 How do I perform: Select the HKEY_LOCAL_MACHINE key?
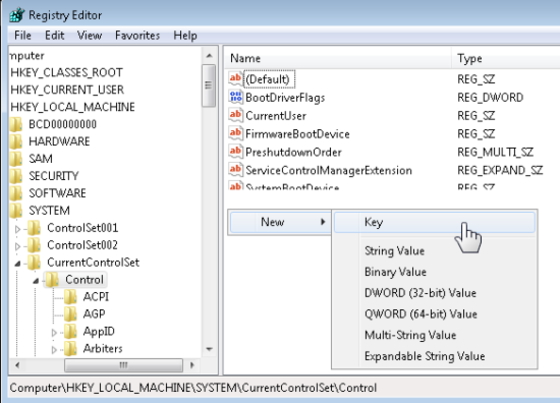(x=72, y=107)
